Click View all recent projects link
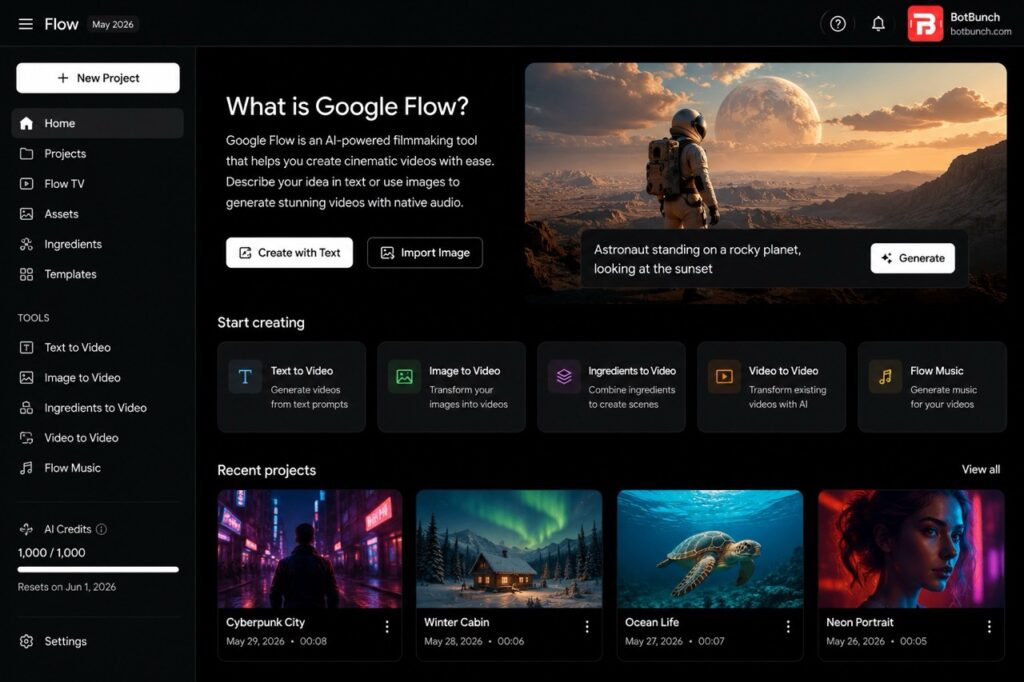1024x682 pixels. [980, 470]
